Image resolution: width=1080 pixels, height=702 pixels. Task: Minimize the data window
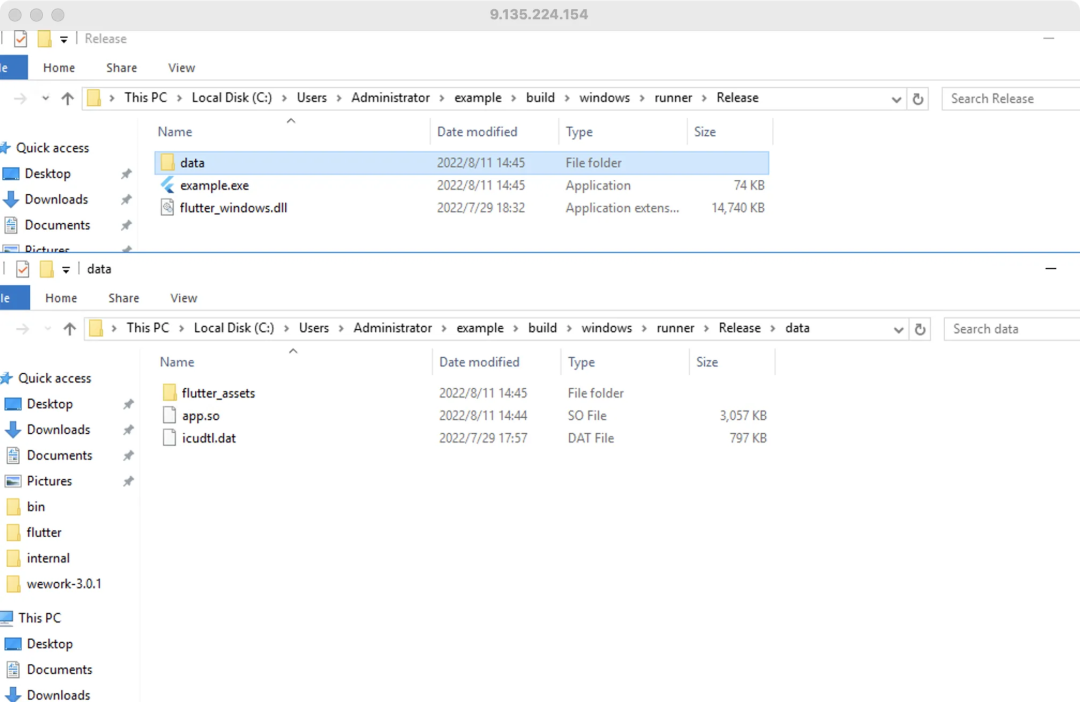pos(1050,269)
